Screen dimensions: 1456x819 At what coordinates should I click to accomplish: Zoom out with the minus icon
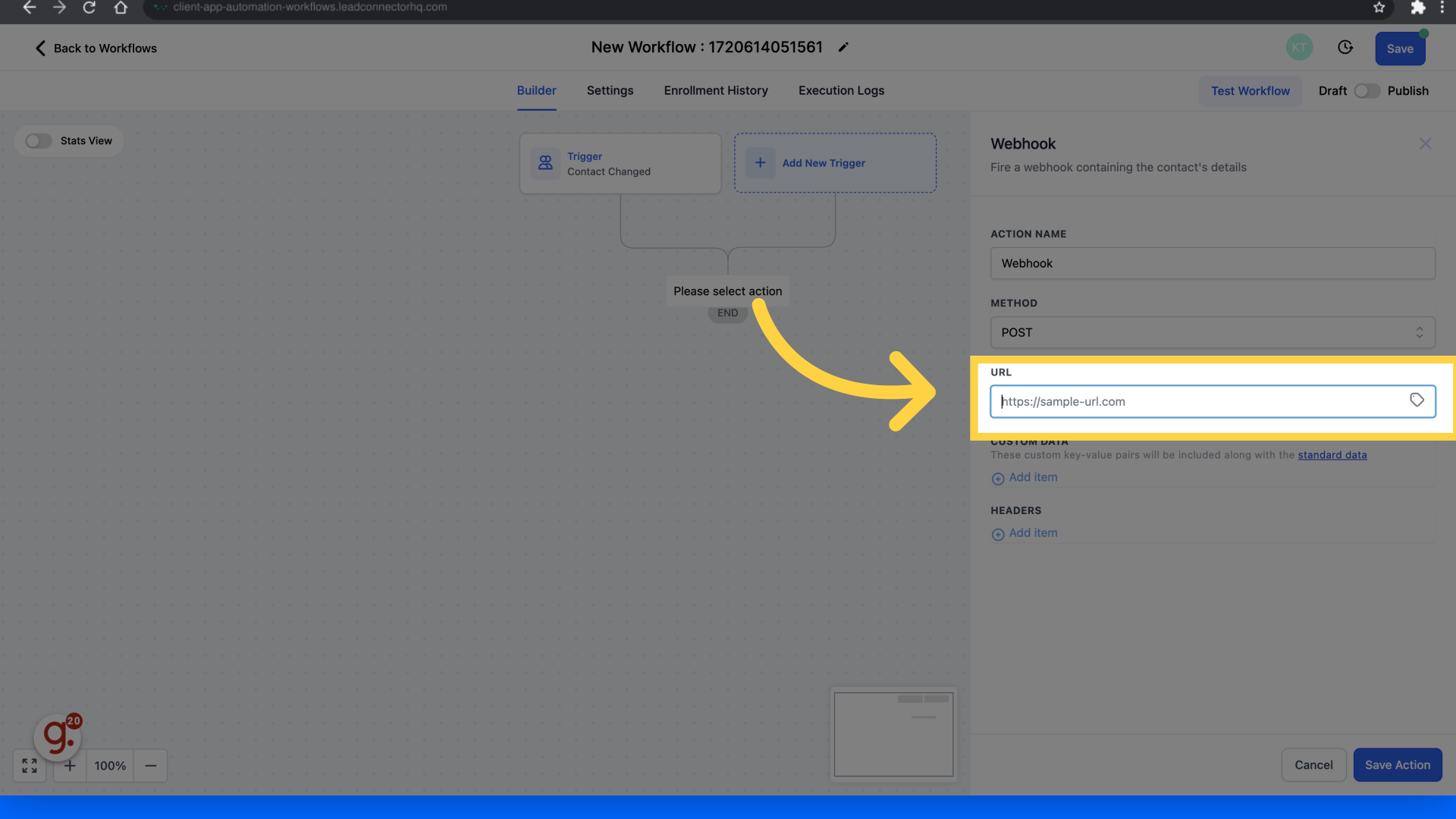(151, 766)
